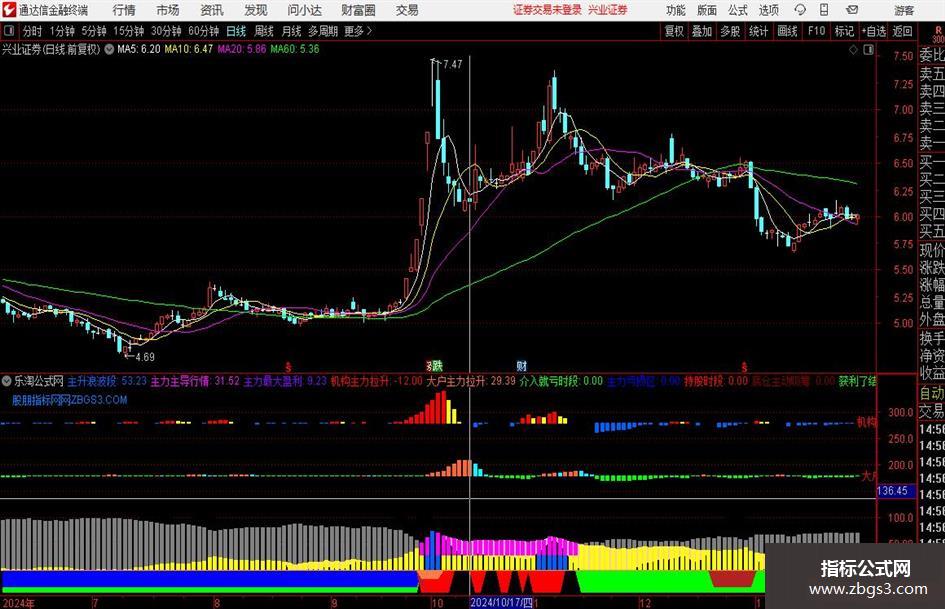The width and height of the screenshot is (945, 609).
Task: Switch to the 月线 monthly tab
Action: (x=292, y=31)
